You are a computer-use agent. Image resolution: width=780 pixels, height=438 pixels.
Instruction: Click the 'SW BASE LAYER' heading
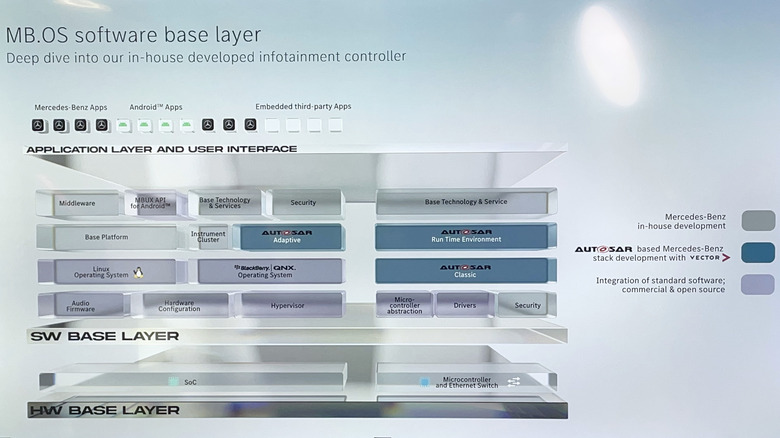[x=104, y=336]
